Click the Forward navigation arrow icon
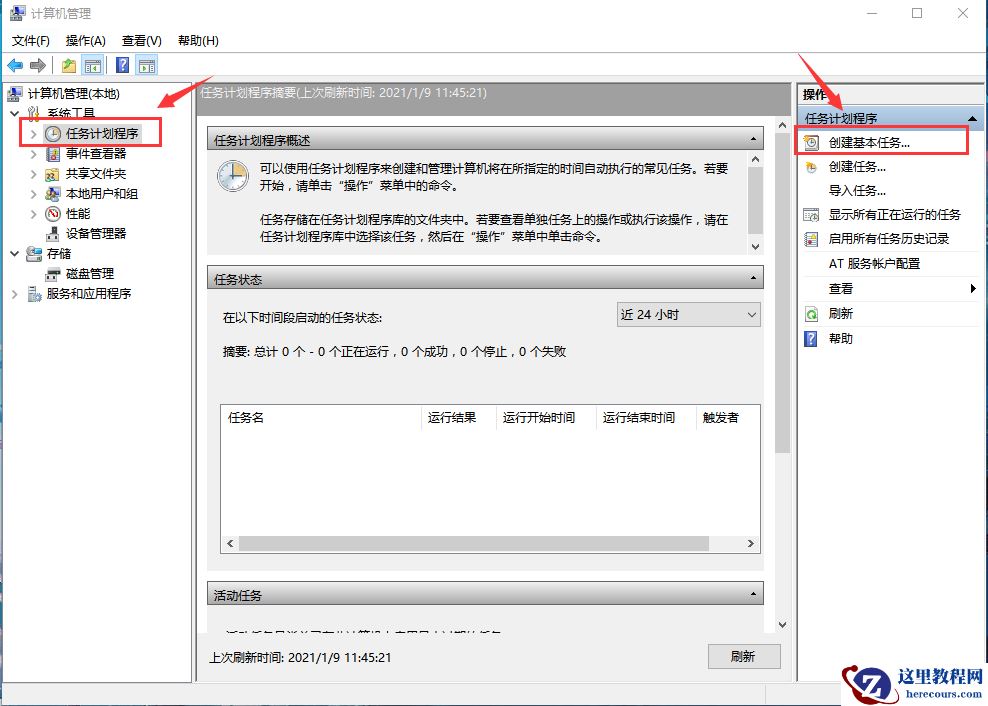Image resolution: width=988 pixels, height=706 pixels. [x=37, y=64]
